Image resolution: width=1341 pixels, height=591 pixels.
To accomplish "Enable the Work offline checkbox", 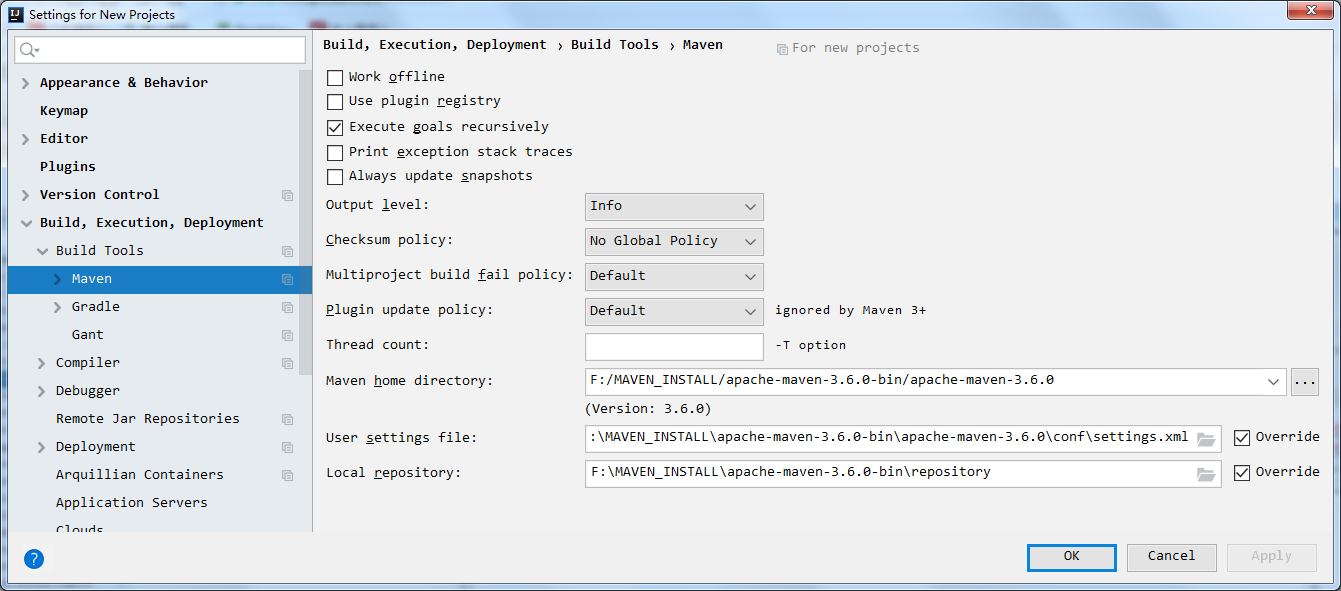I will pos(335,77).
